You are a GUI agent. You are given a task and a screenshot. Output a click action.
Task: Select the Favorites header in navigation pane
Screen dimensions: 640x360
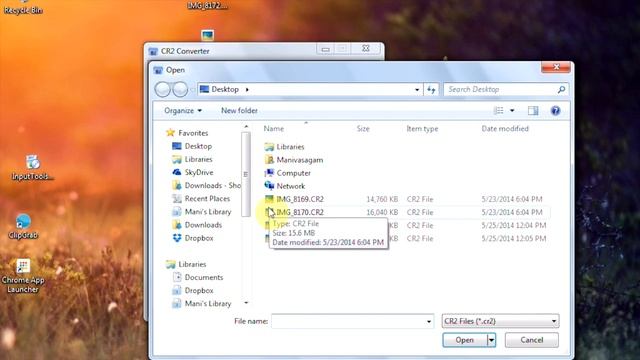(x=187, y=133)
